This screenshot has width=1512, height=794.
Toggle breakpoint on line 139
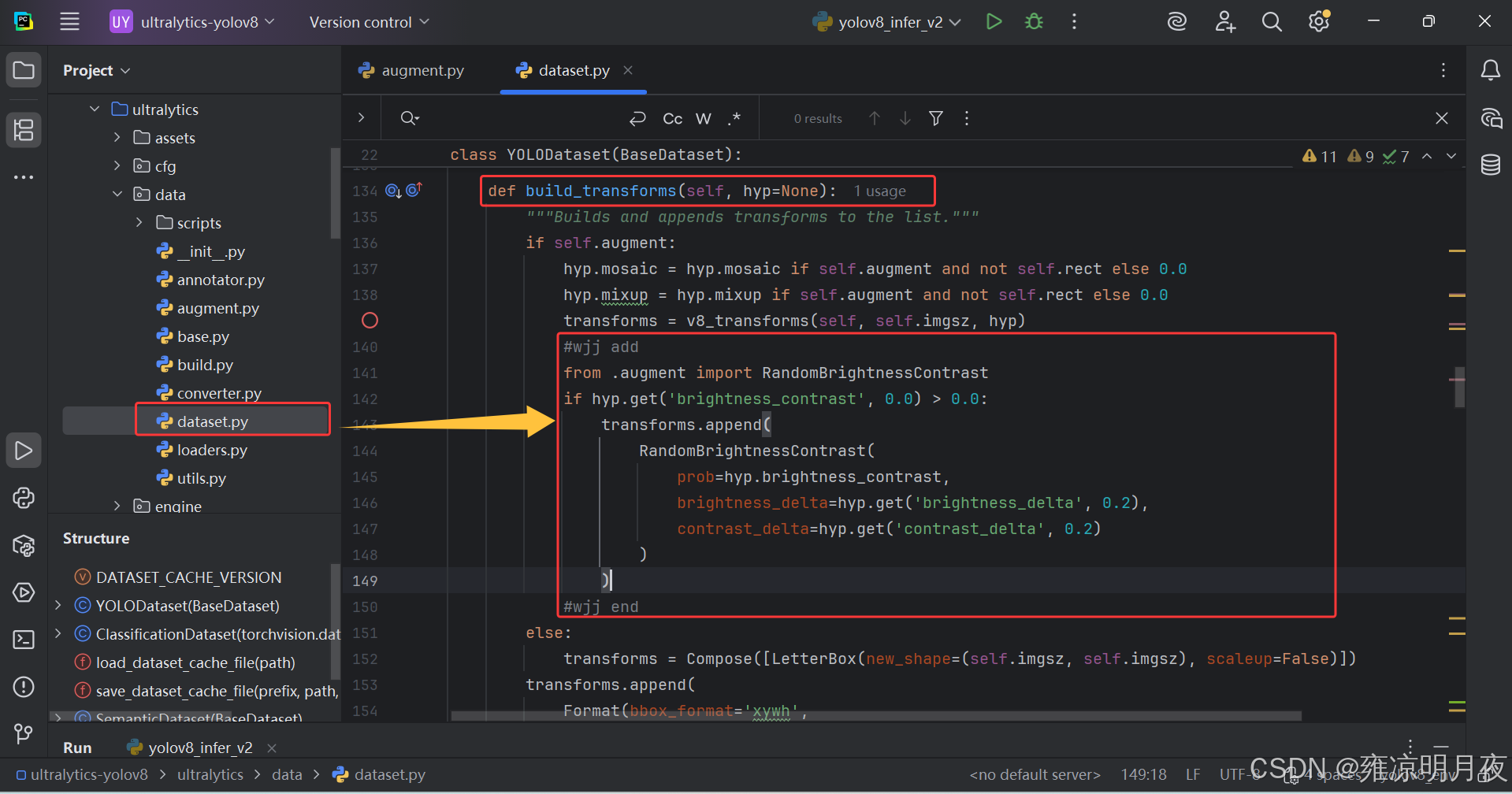click(x=370, y=321)
